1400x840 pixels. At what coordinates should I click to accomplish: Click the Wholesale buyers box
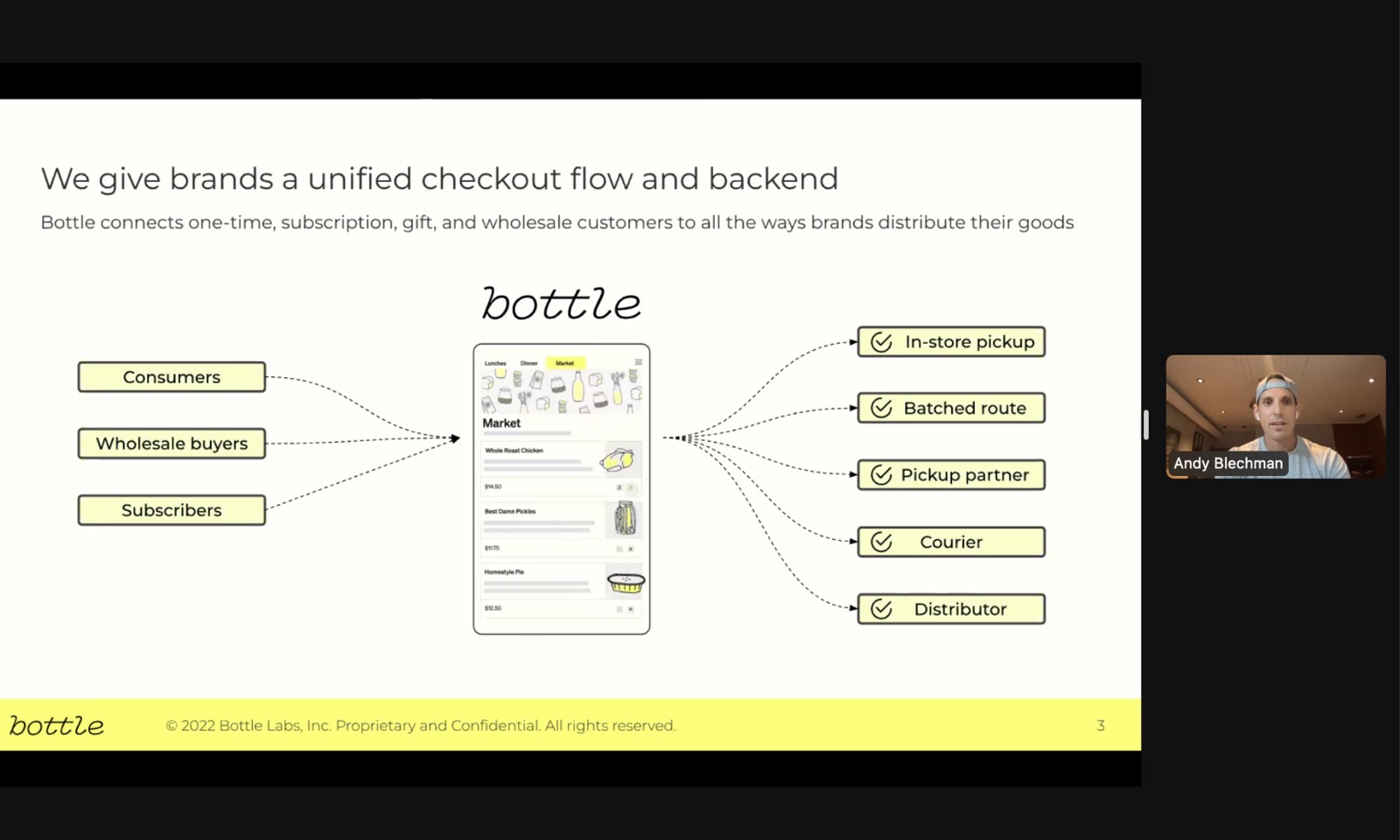pos(171,444)
